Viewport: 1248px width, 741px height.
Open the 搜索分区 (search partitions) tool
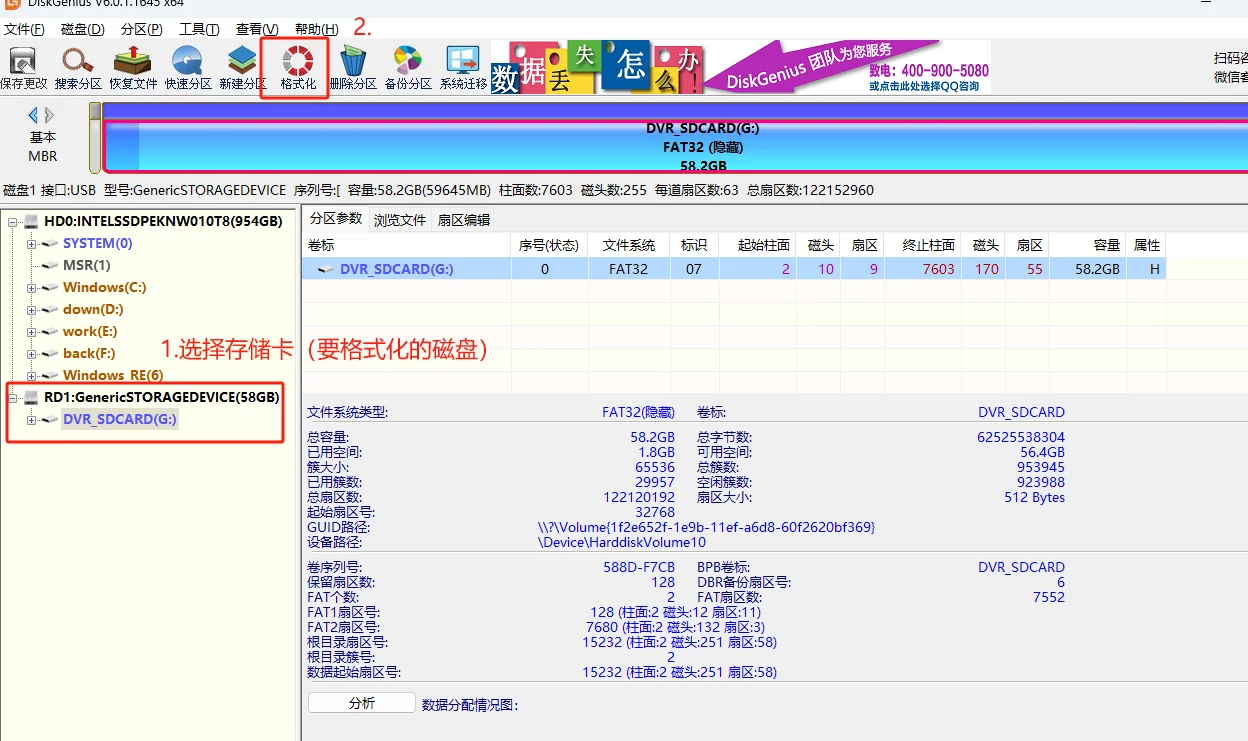pos(78,68)
